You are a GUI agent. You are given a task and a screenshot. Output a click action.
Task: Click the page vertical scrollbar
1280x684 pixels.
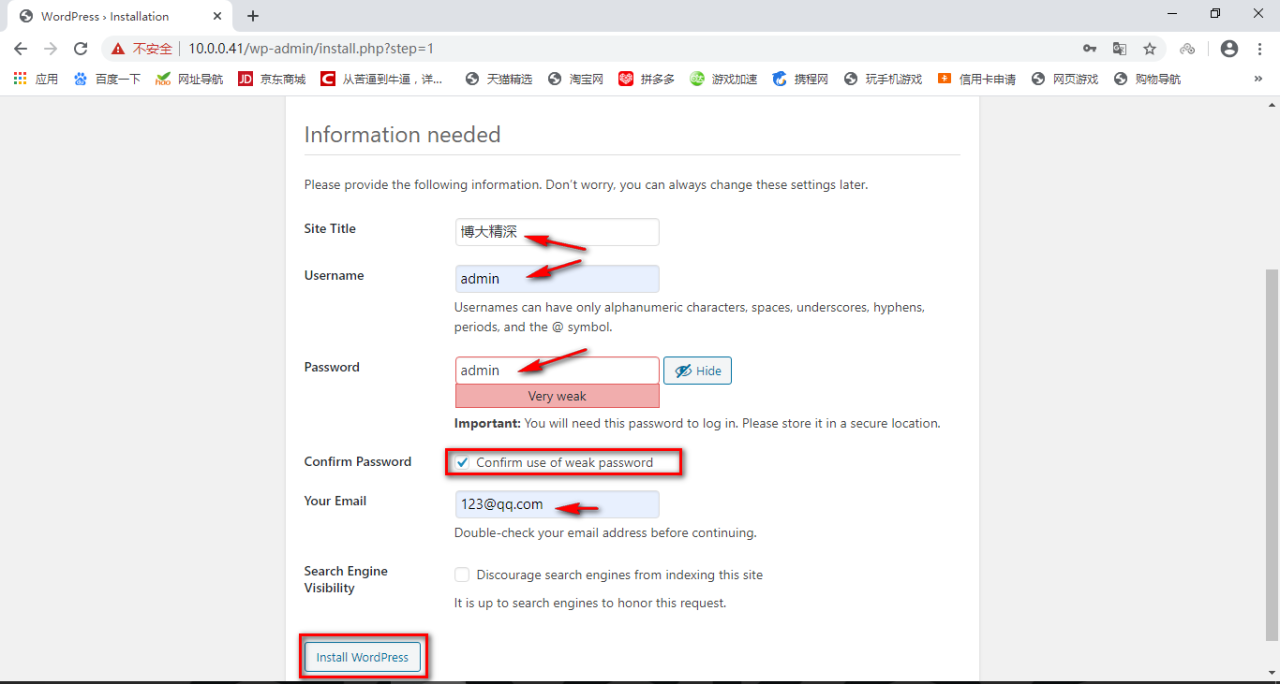tap(1272, 454)
